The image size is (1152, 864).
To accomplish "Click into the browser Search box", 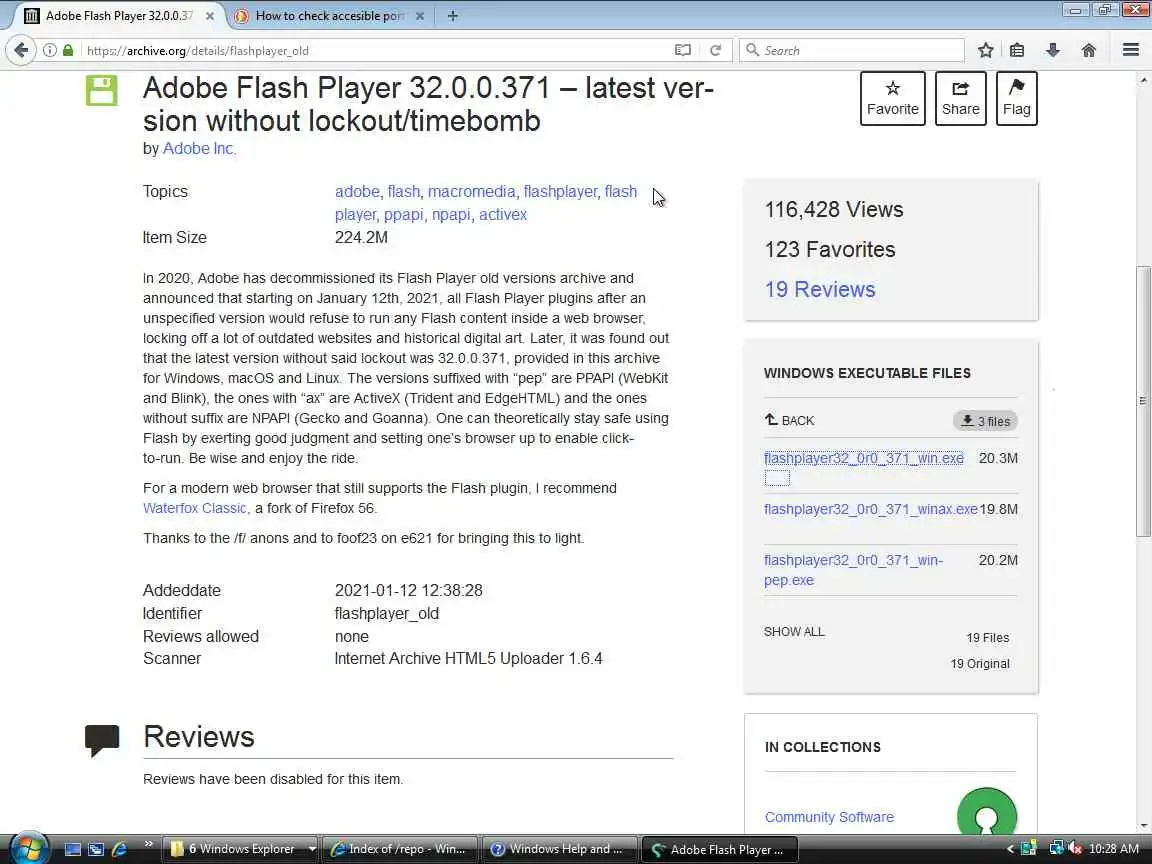I will coord(852,50).
